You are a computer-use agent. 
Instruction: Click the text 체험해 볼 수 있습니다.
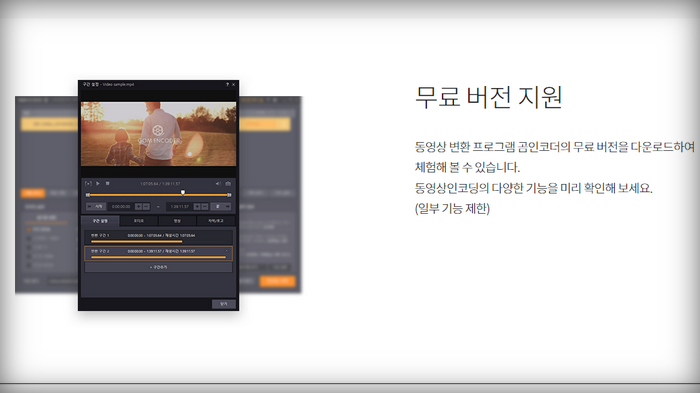point(467,167)
